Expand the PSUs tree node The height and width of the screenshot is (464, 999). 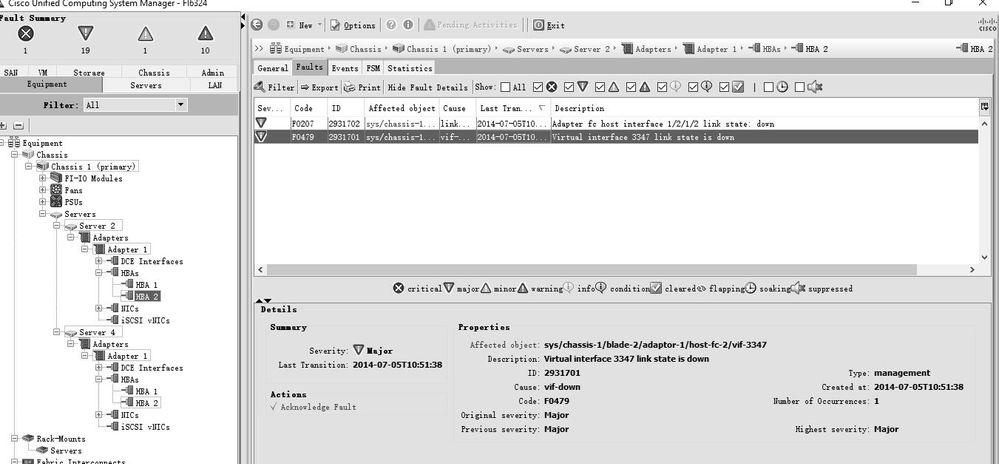pyautogui.click(x=43, y=202)
